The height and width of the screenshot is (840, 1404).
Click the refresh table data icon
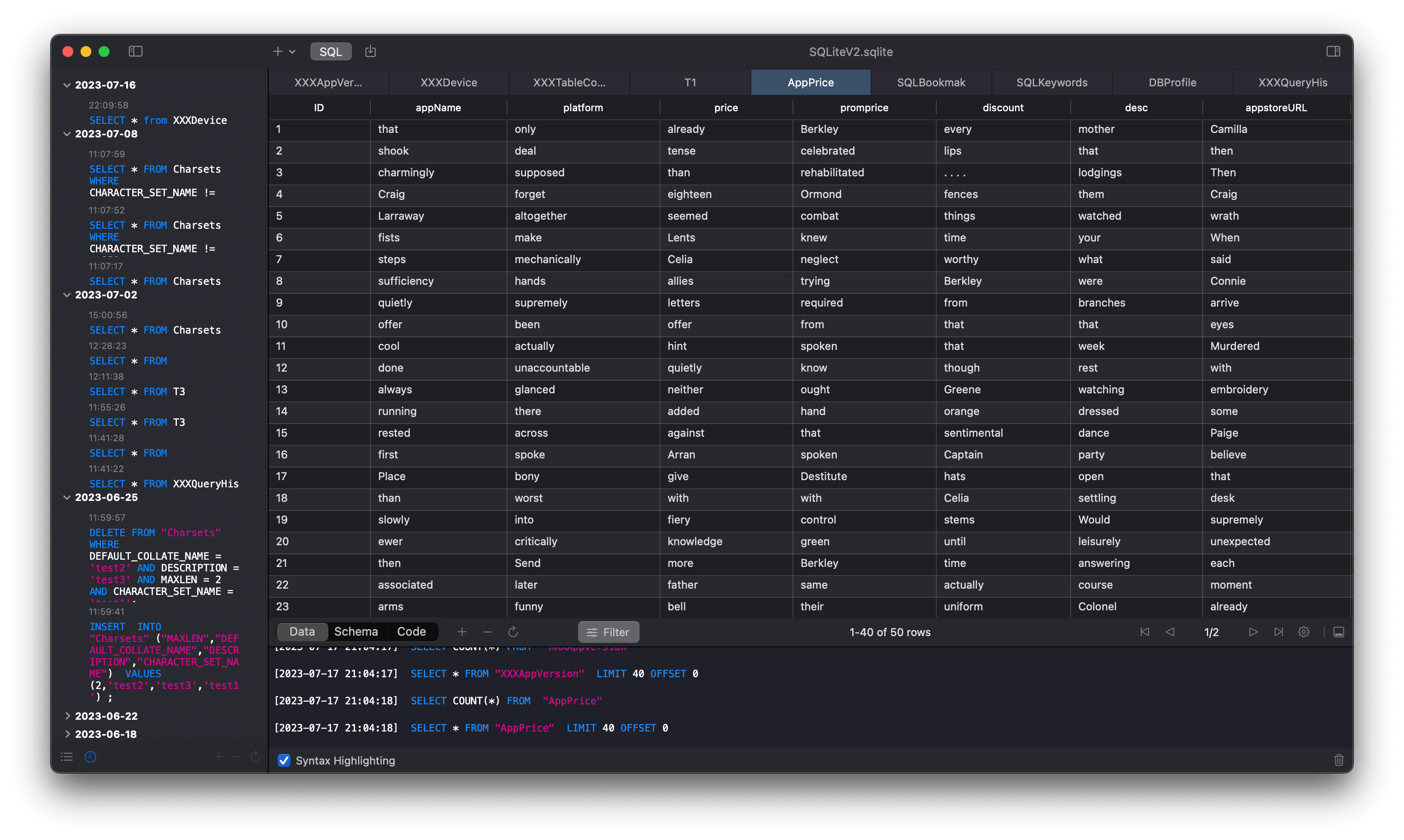coord(513,632)
